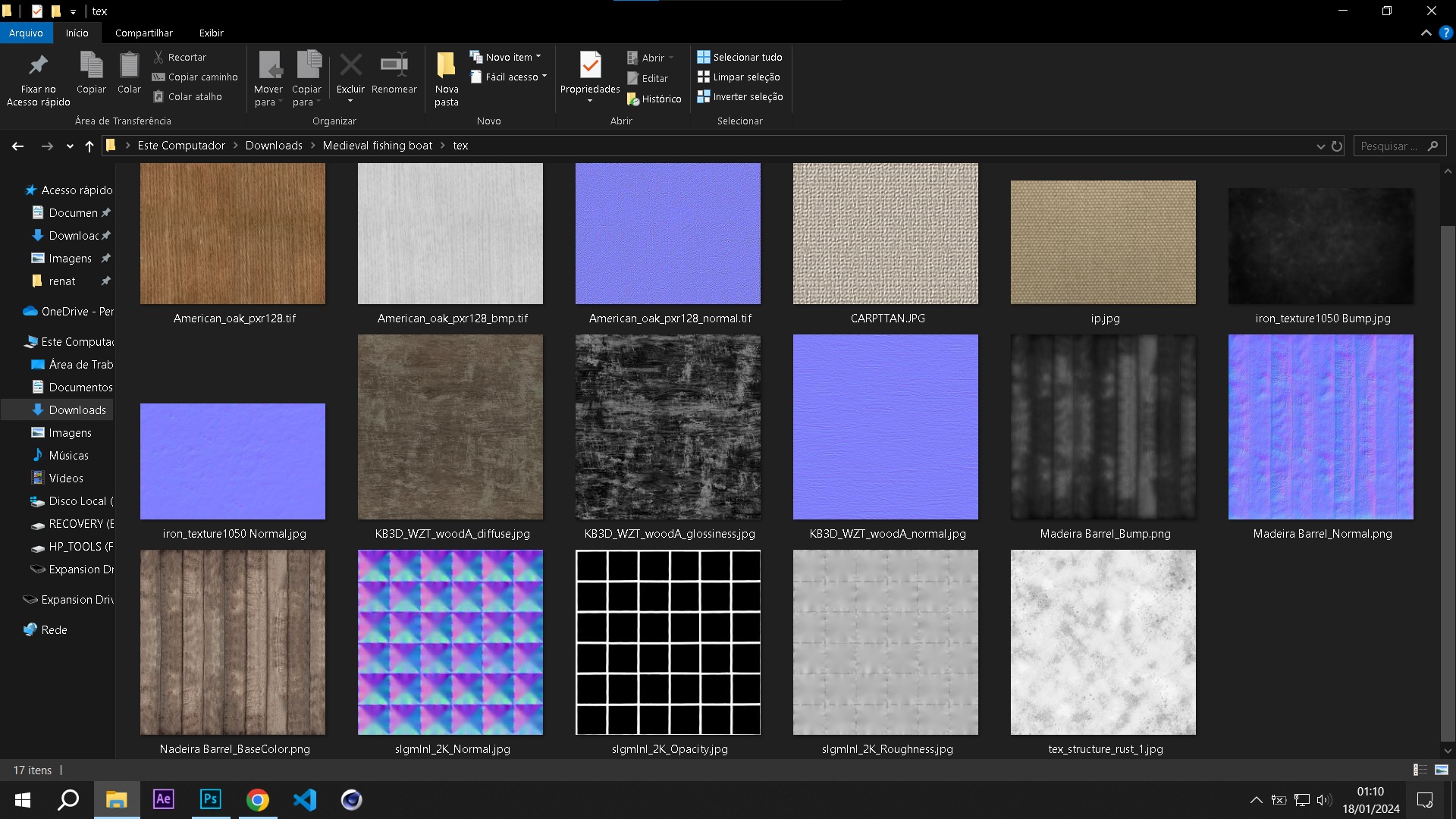Refresh the folder using the address bar icon
Viewport: 1456px width, 819px height.
(1337, 146)
